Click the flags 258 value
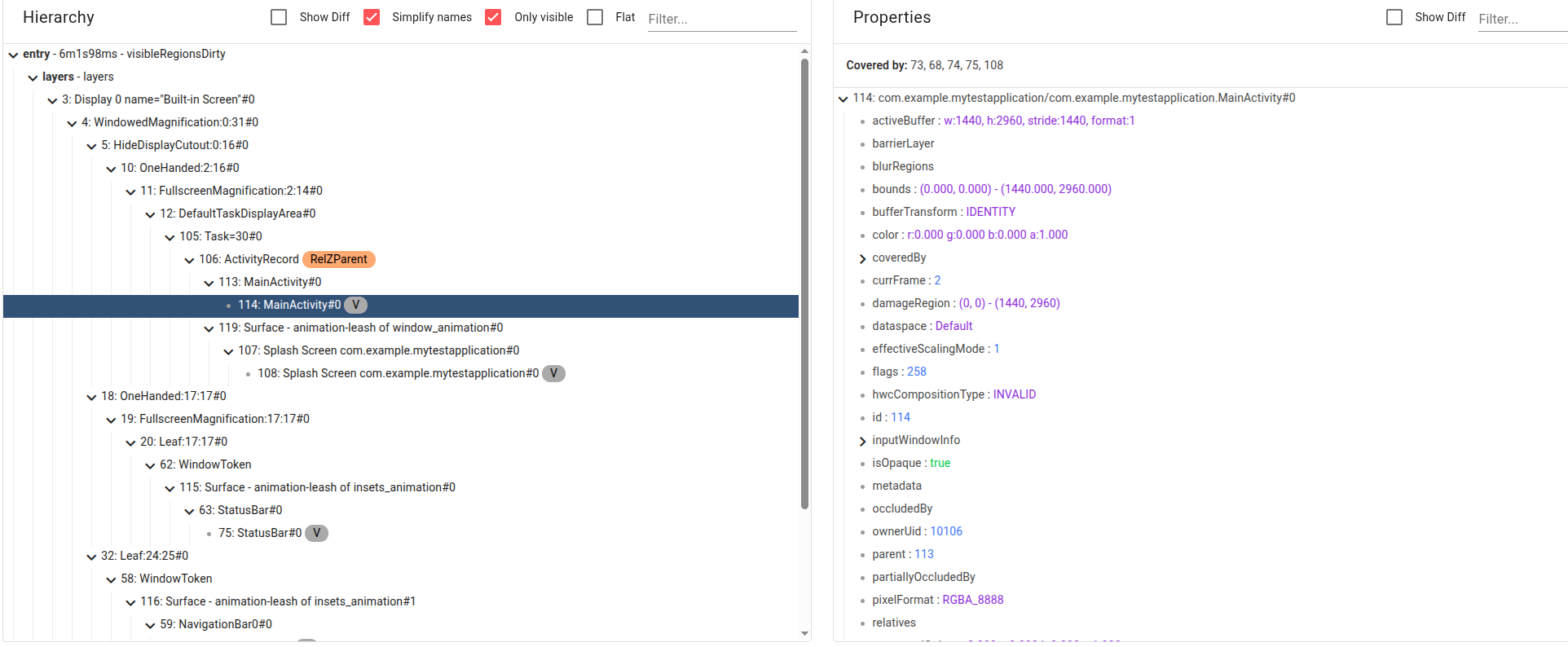The image size is (1568, 647). tap(917, 372)
